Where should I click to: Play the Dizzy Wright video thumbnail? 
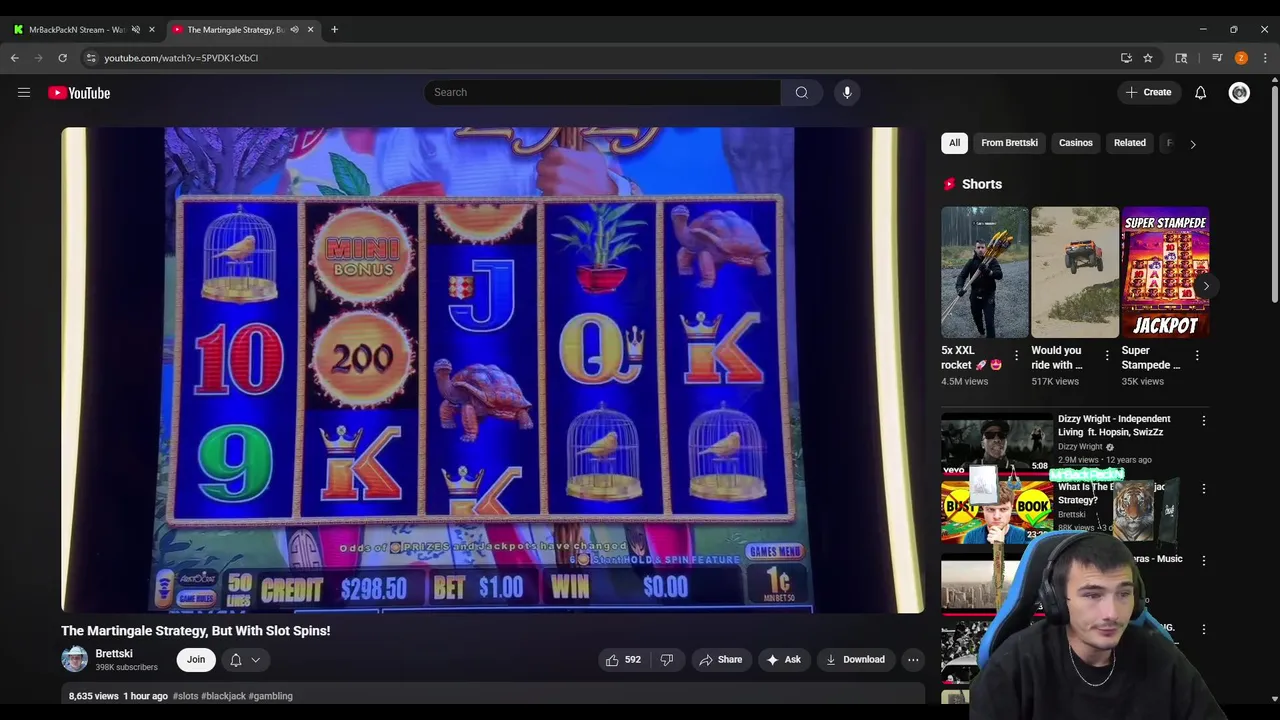996,445
